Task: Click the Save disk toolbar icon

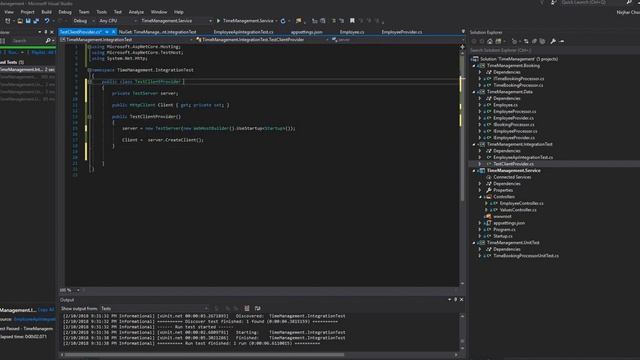Action: coord(28,21)
